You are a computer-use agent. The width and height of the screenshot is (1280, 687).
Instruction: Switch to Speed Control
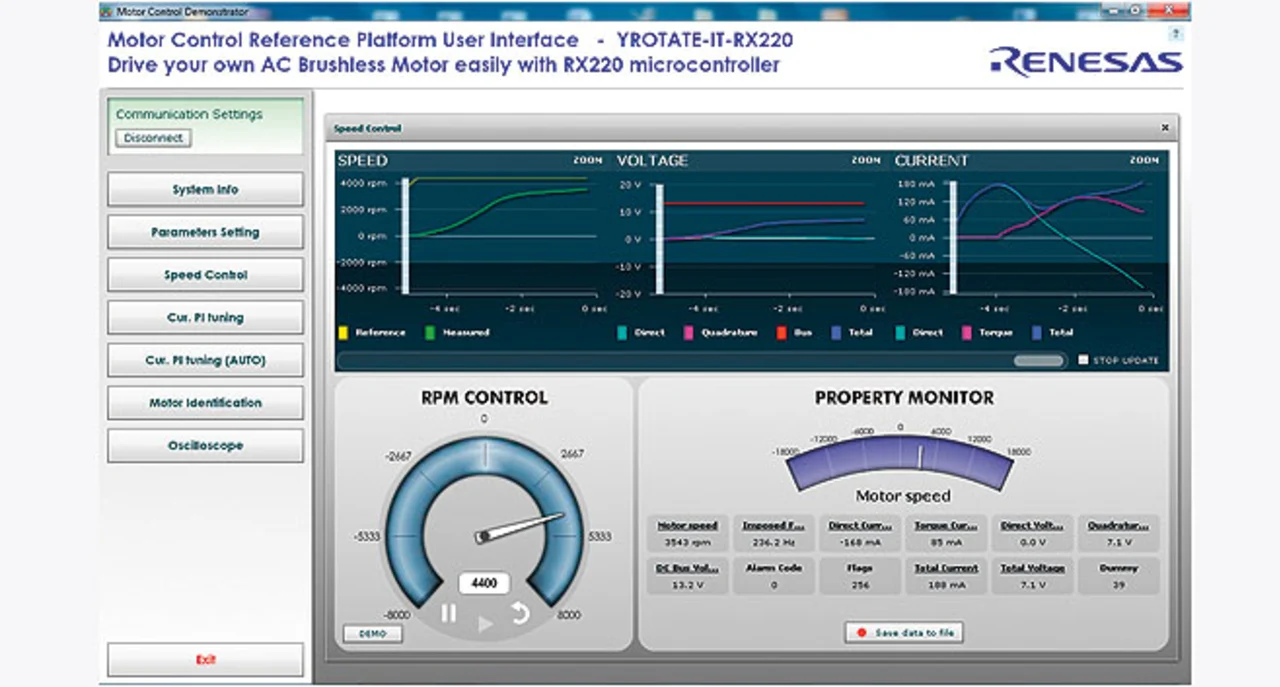[205, 275]
